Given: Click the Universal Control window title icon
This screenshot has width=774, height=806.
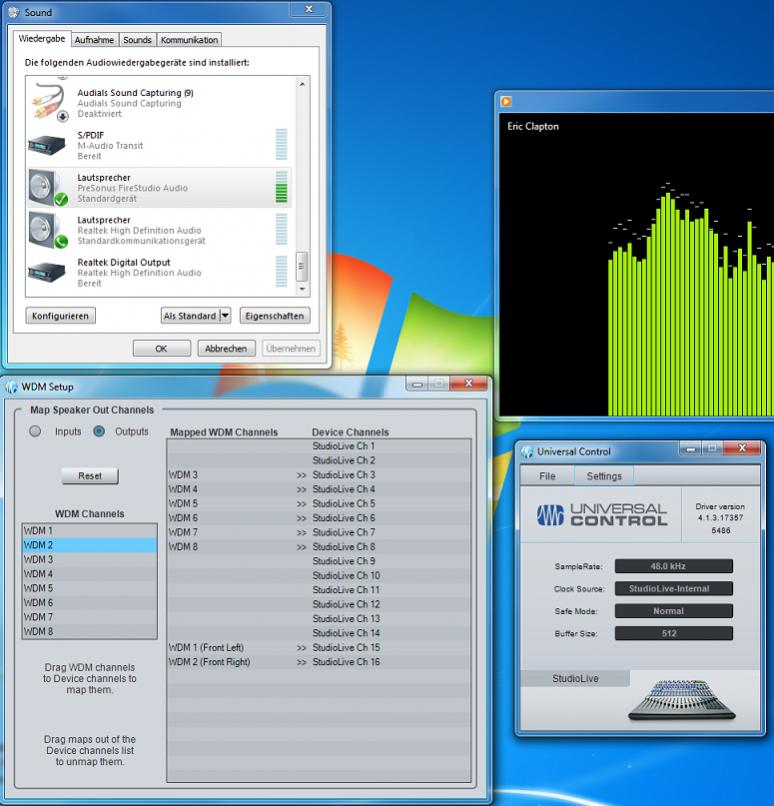Looking at the screenshot, I should (527, 452).
